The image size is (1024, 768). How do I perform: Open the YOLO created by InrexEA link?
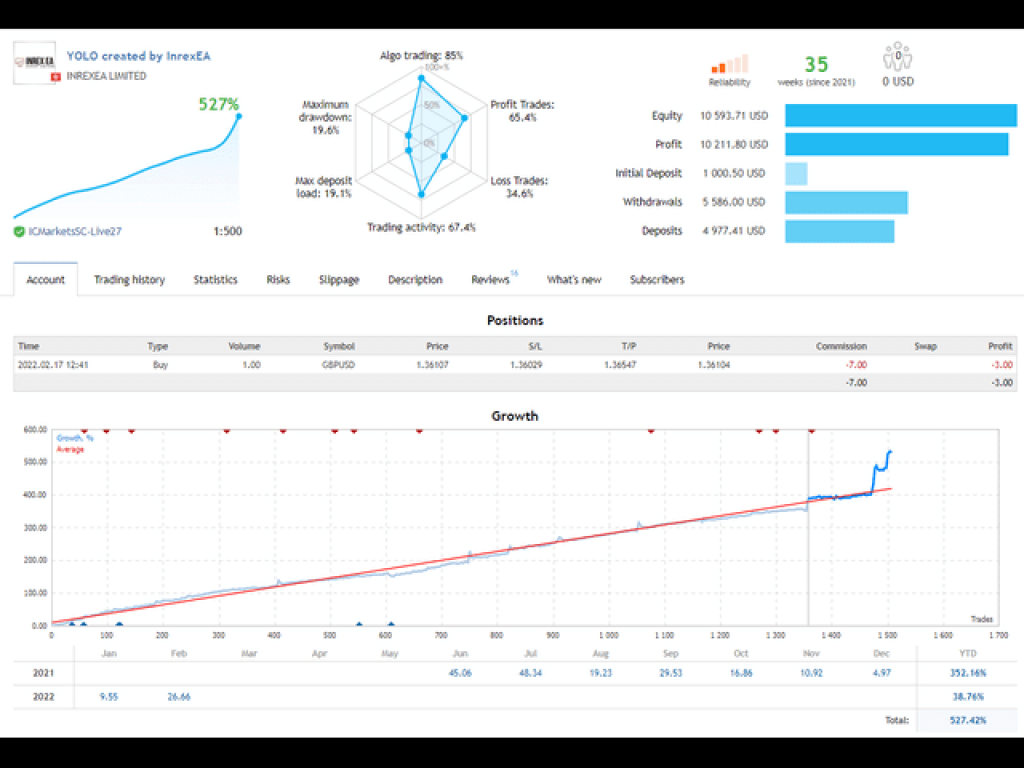[x=138, y=57]
